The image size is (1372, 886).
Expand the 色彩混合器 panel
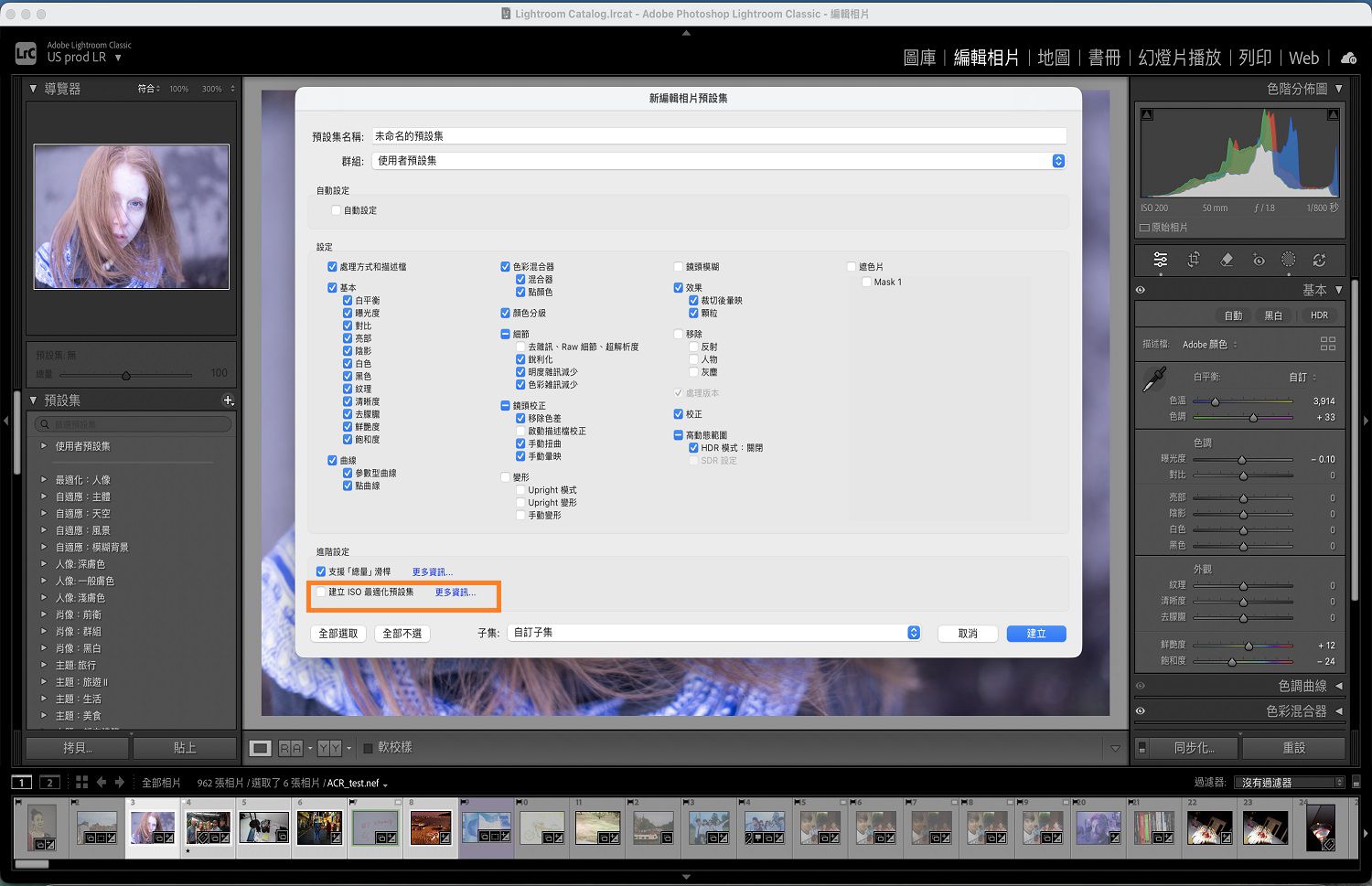[1339, 710]
